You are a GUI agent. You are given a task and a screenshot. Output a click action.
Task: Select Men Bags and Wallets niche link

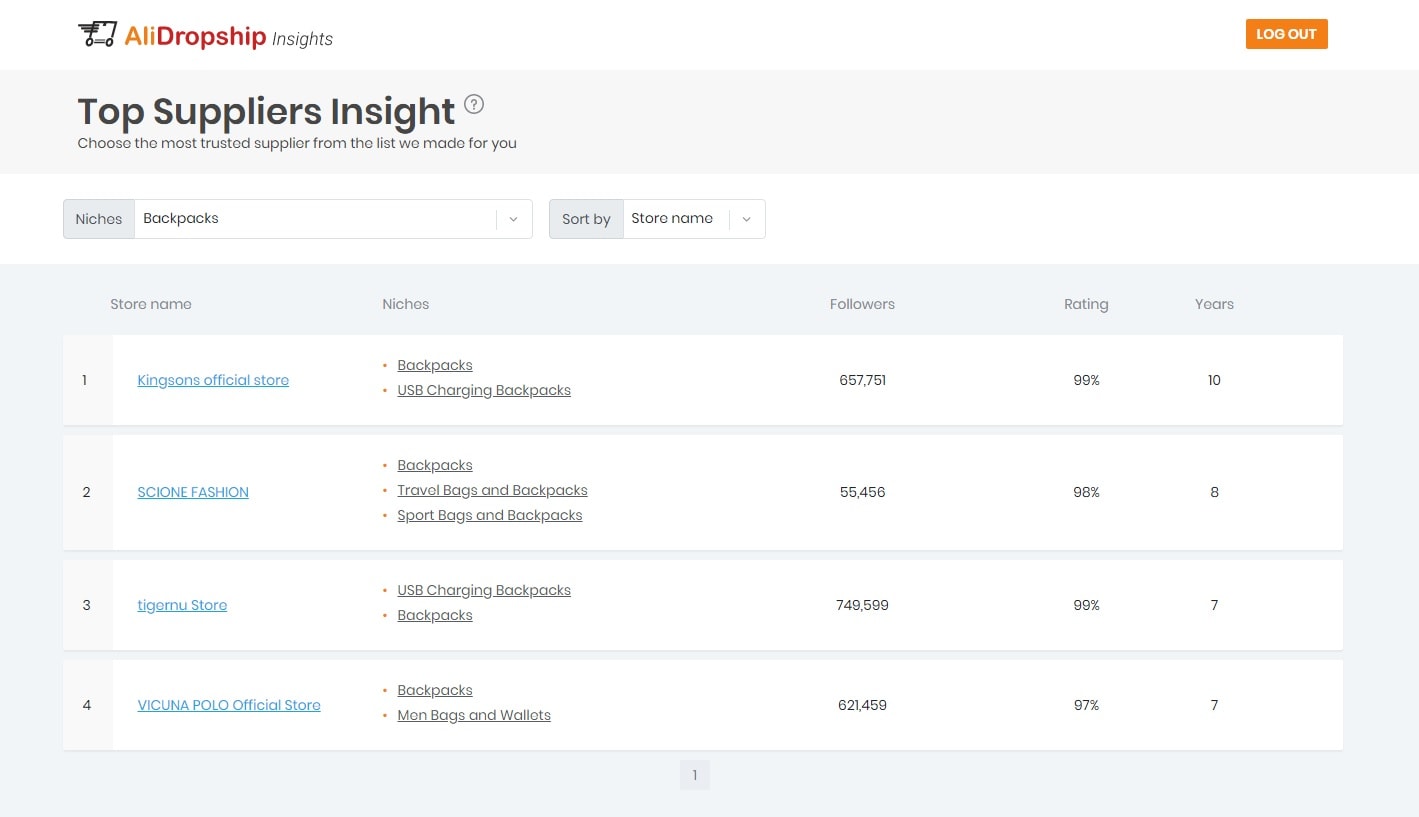tap(474, 715)
